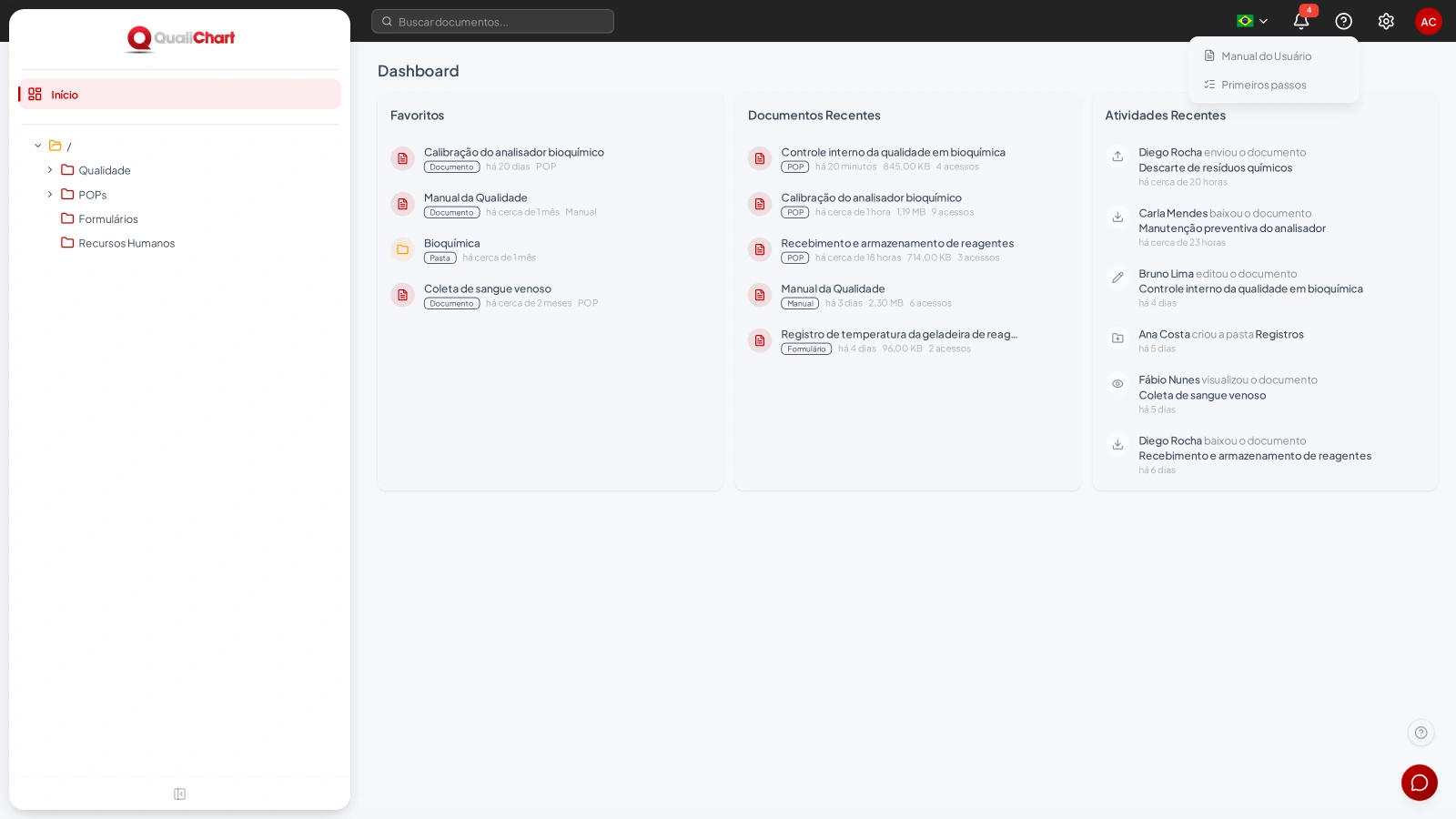Viewport: 1456px width, 819px height.
Task: Open Calibração do analisador bioquímico recent document
Action: (871, 197)
